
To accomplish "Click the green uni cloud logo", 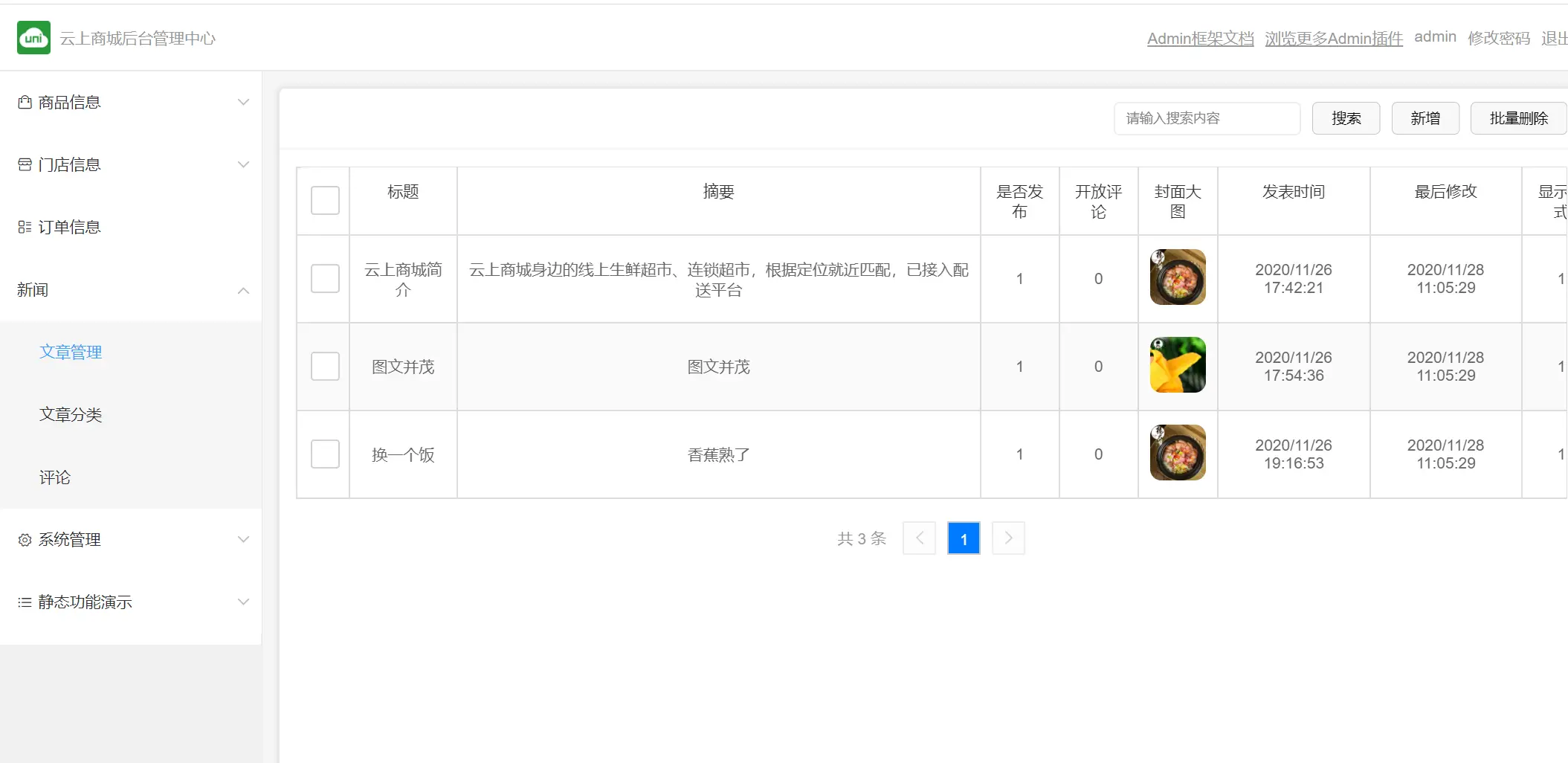I will click(33, 38).
